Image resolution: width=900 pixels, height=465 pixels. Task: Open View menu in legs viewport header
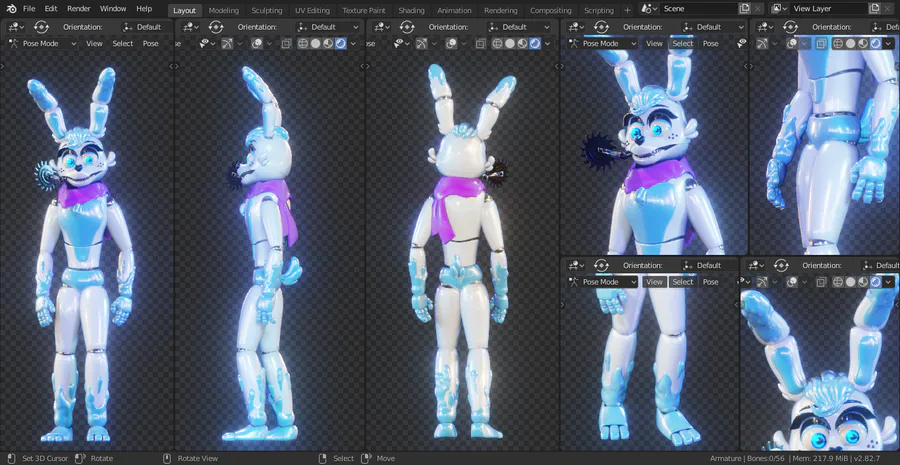point(654,282)
